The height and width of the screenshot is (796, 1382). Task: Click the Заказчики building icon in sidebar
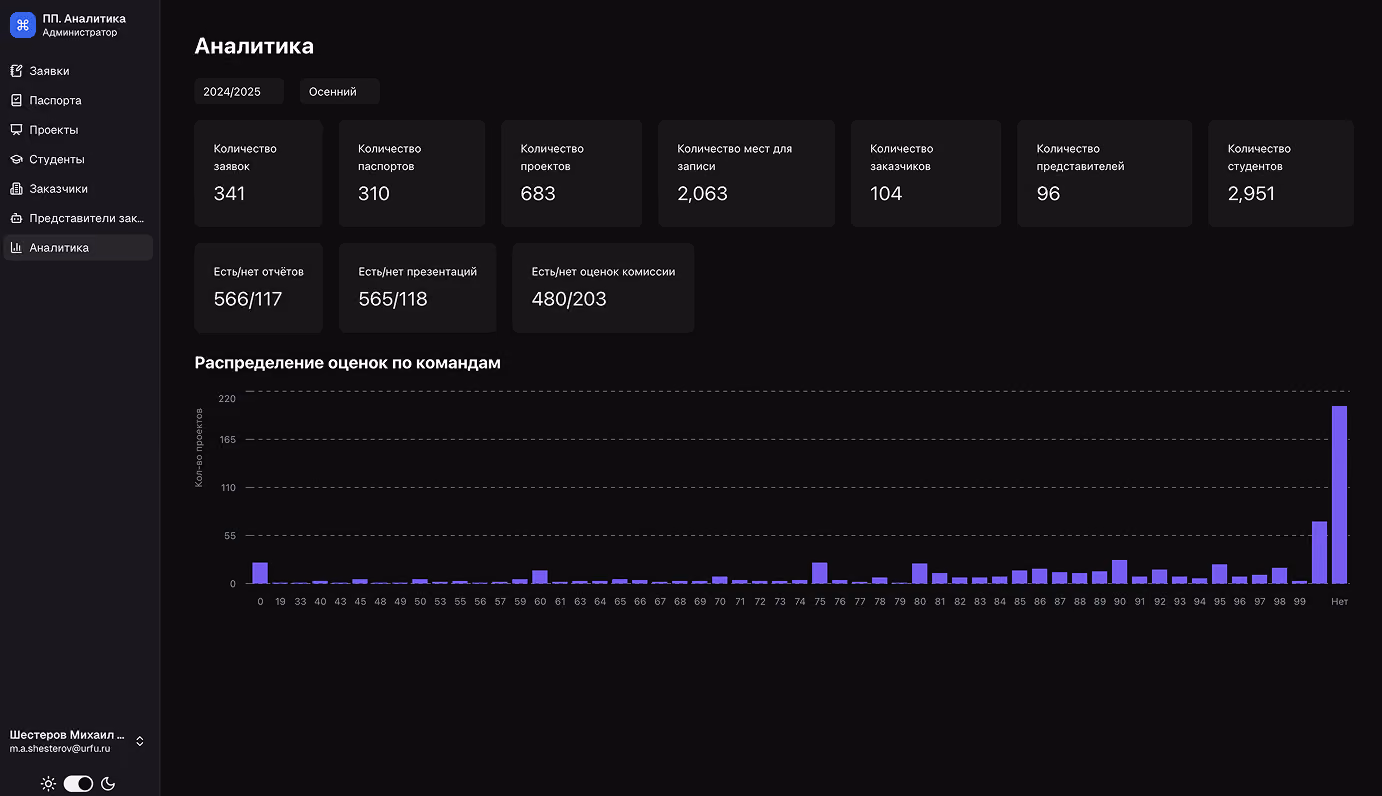16,189
